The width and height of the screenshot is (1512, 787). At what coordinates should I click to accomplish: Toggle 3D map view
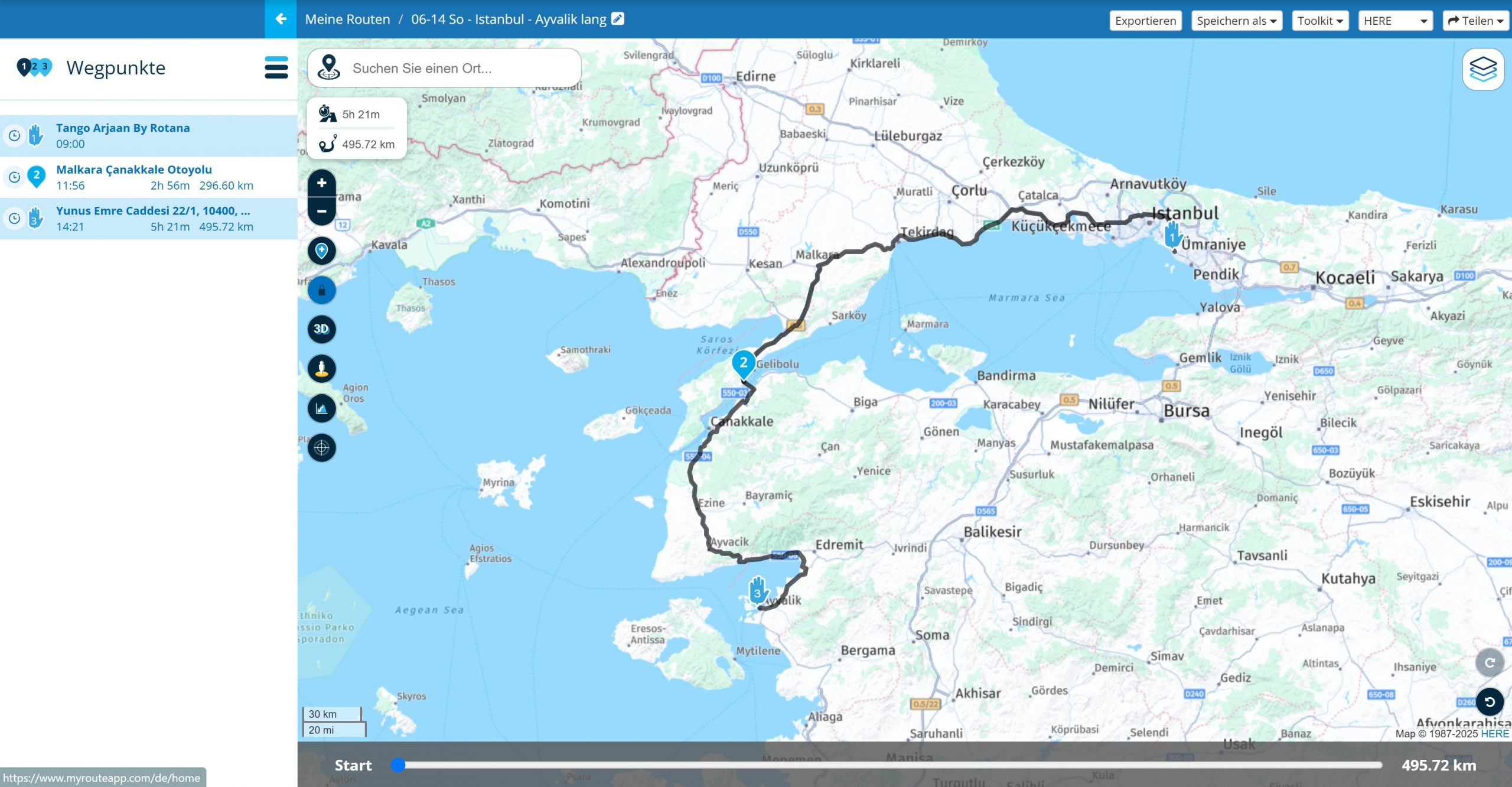coord(322,329)
